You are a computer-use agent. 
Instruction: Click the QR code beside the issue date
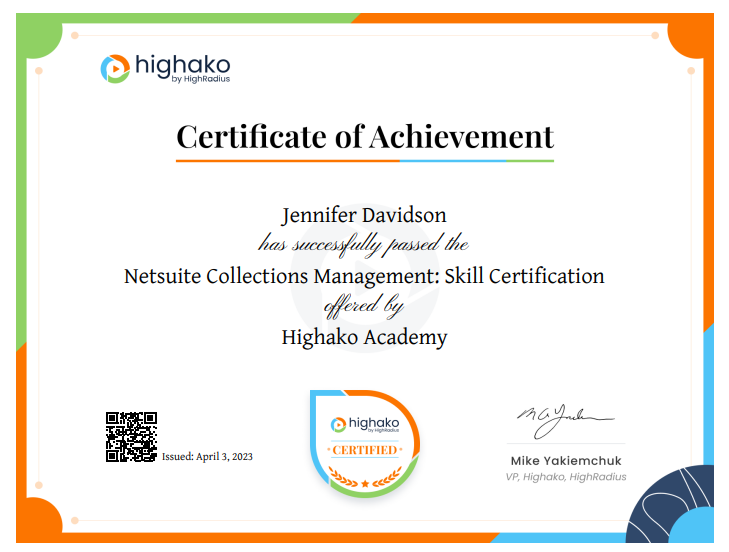coord(131,437)
